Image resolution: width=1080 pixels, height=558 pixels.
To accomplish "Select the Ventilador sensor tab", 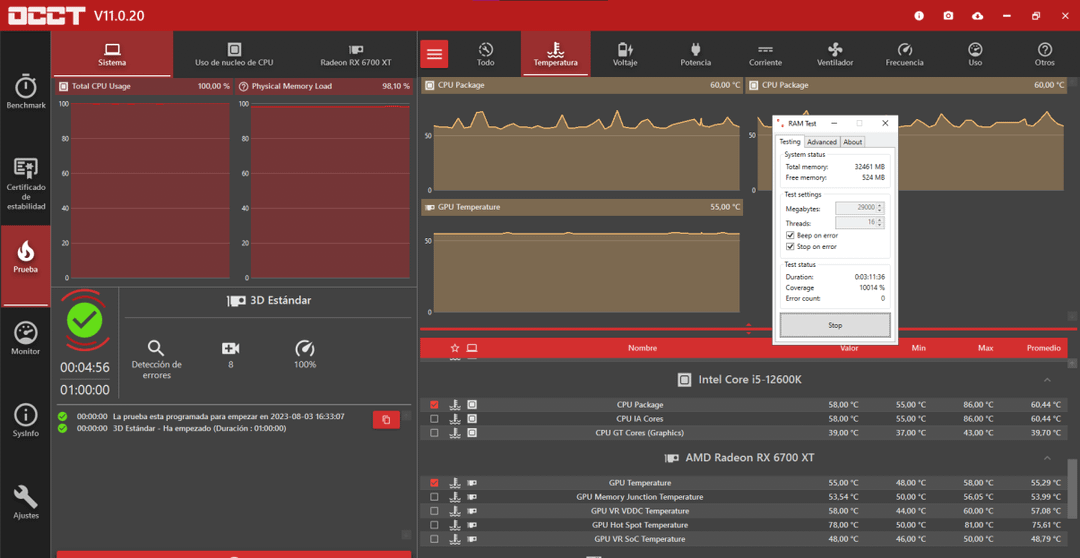I will (835, 54).
